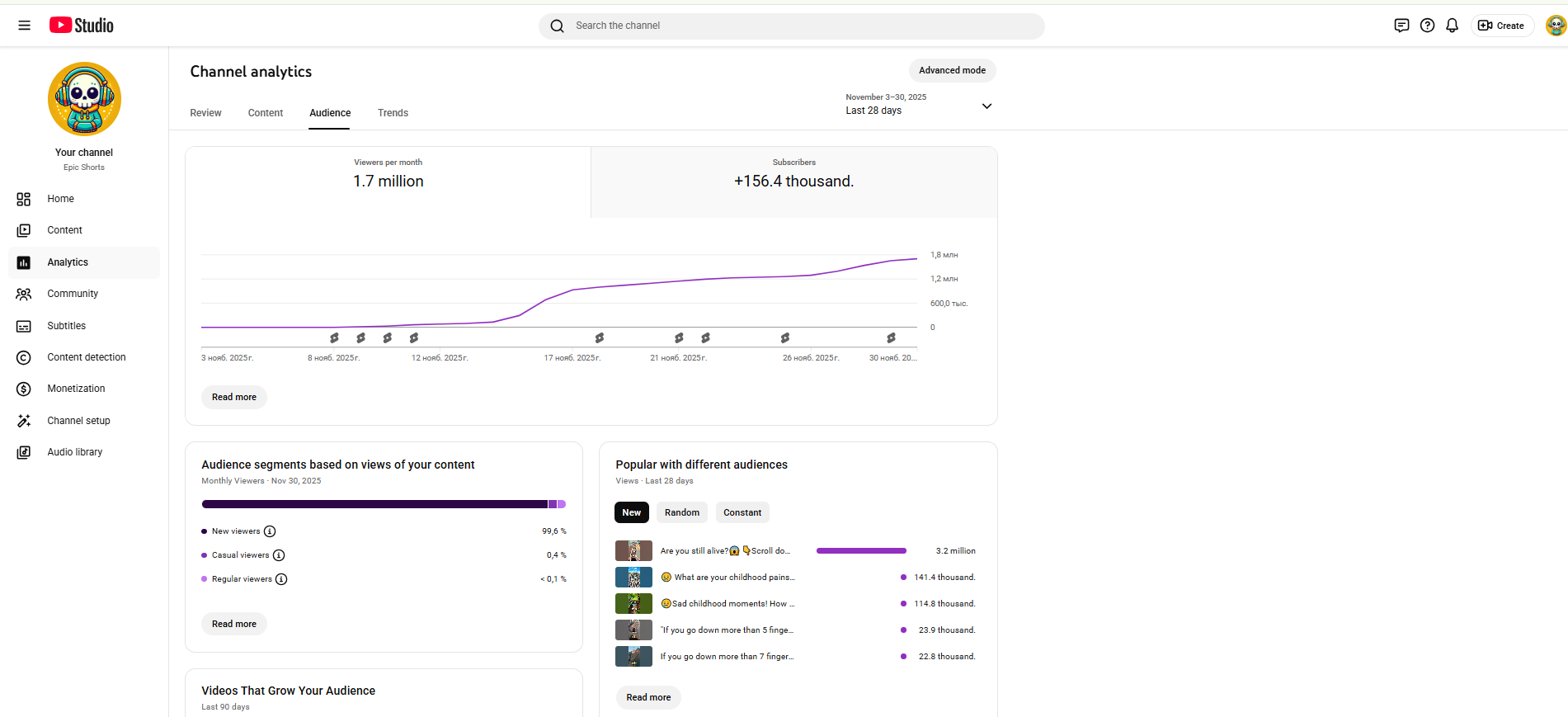Click the Advanced mode button
The width and height of the screenshot is (1568, 717).
click(952, 70)
